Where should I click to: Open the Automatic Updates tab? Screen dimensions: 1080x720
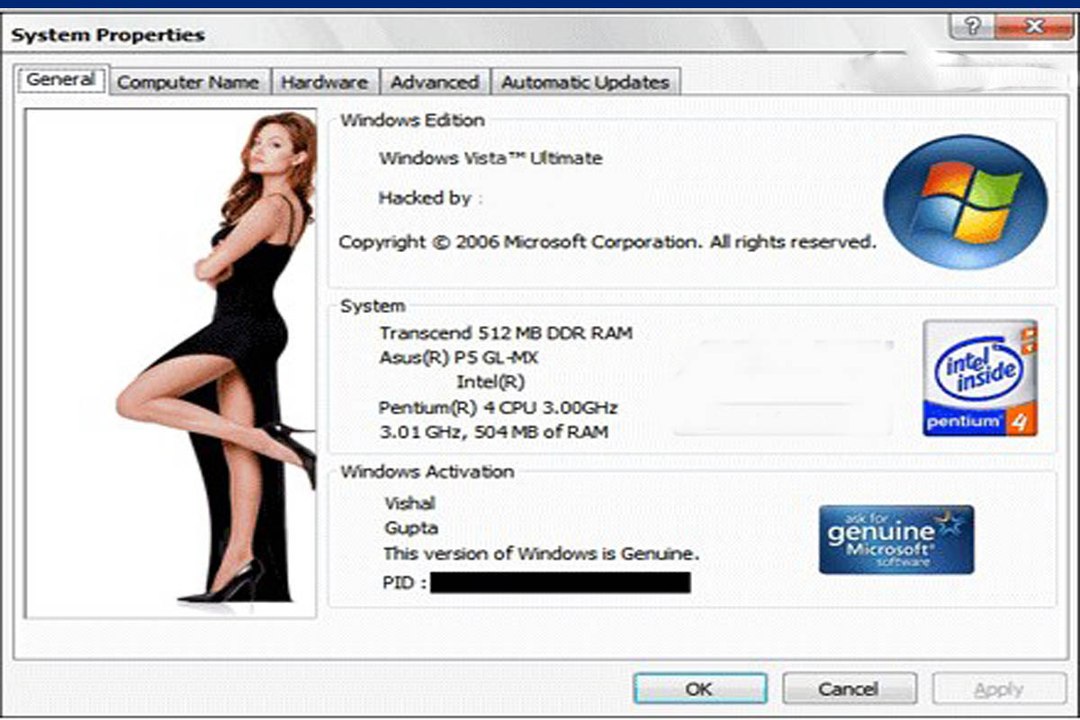585,82
